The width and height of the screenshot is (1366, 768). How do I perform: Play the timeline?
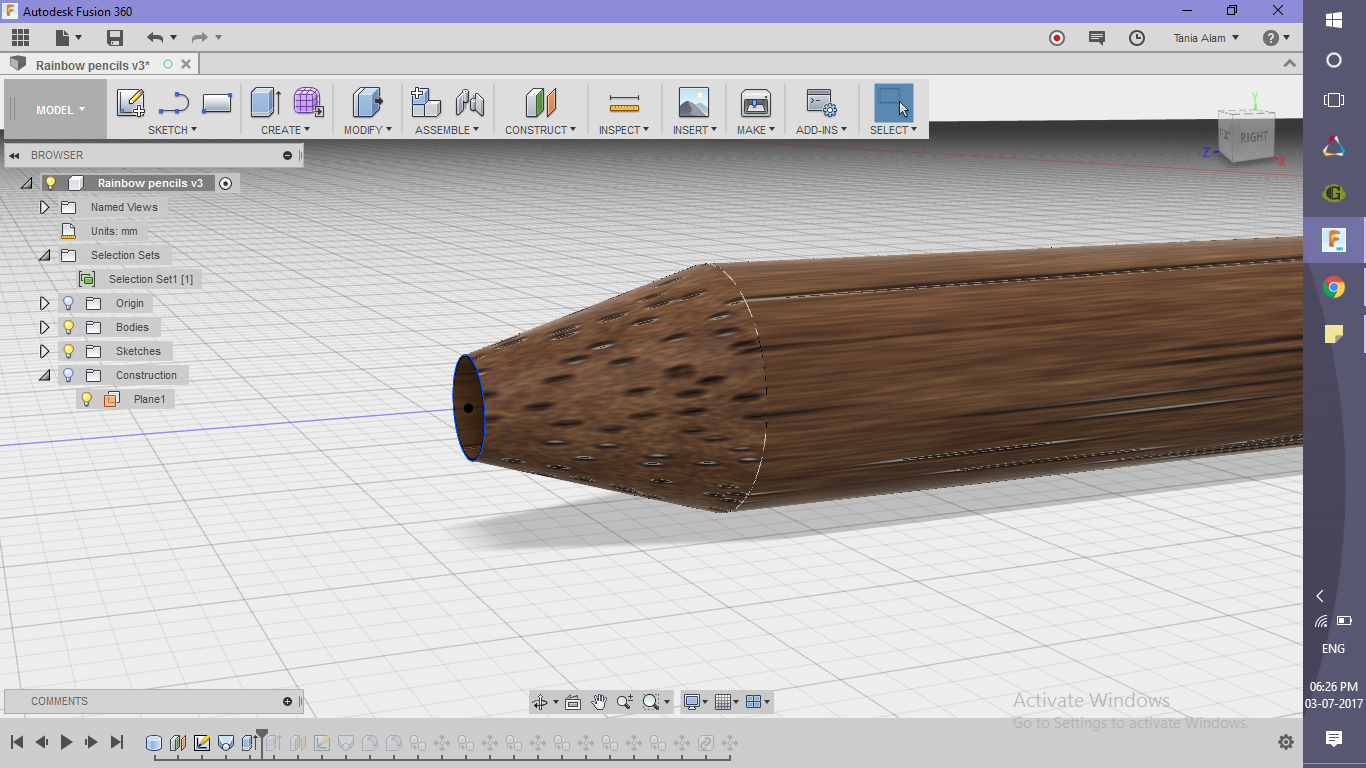pos(66,742)
